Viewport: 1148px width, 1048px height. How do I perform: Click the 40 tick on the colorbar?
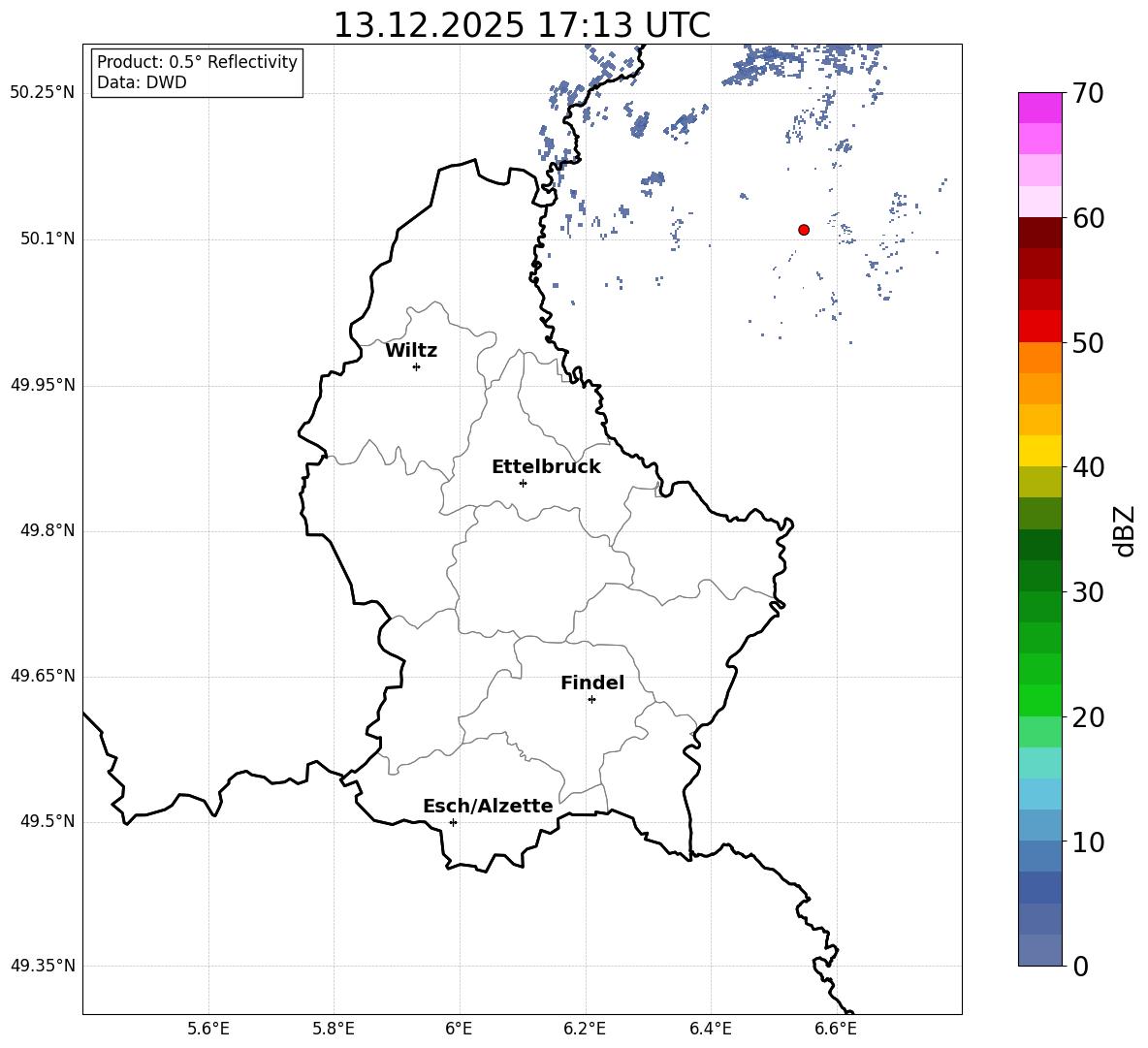[1088, 467]
